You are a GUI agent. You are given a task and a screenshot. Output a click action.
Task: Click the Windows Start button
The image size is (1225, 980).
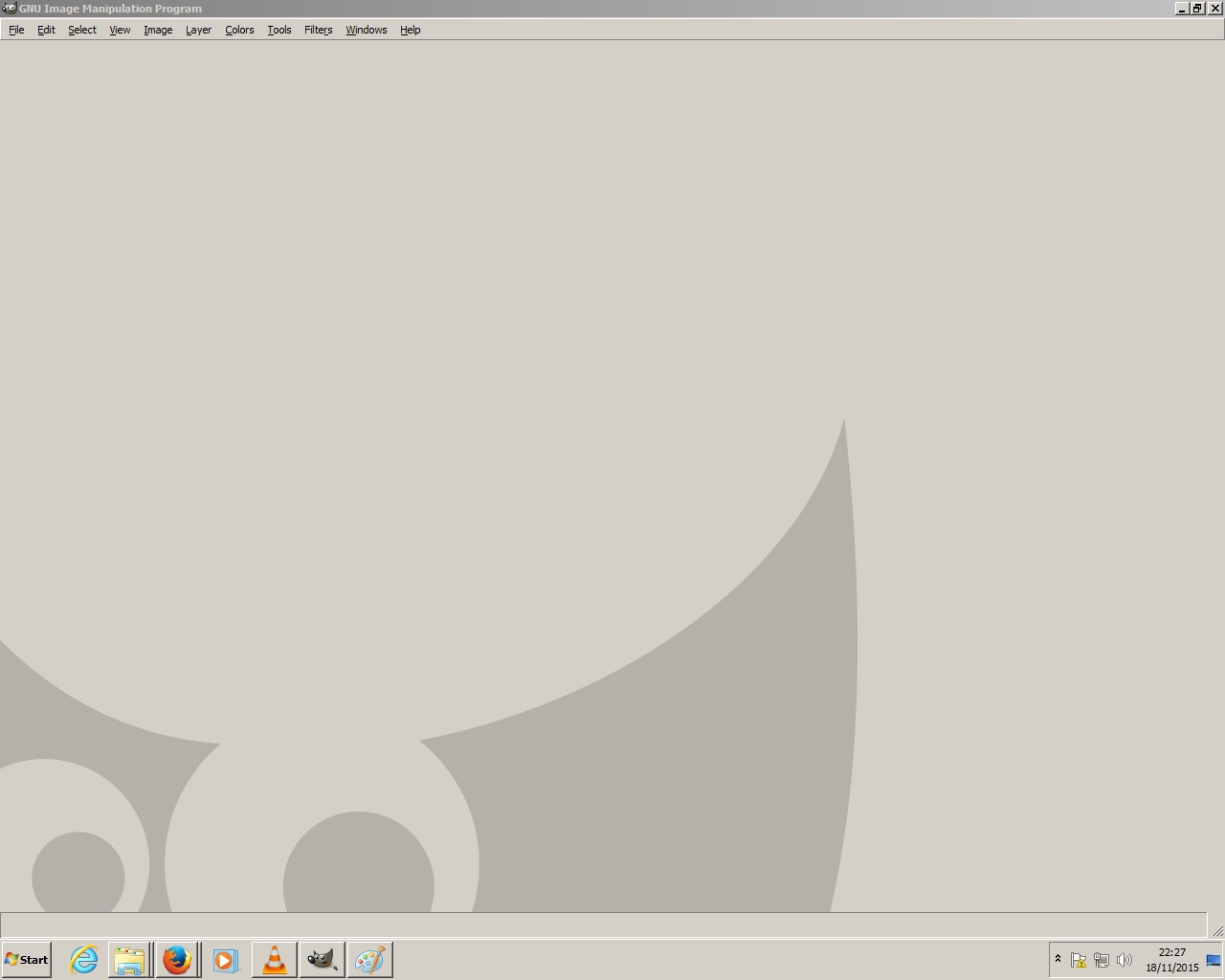click(x=27, y=960)
